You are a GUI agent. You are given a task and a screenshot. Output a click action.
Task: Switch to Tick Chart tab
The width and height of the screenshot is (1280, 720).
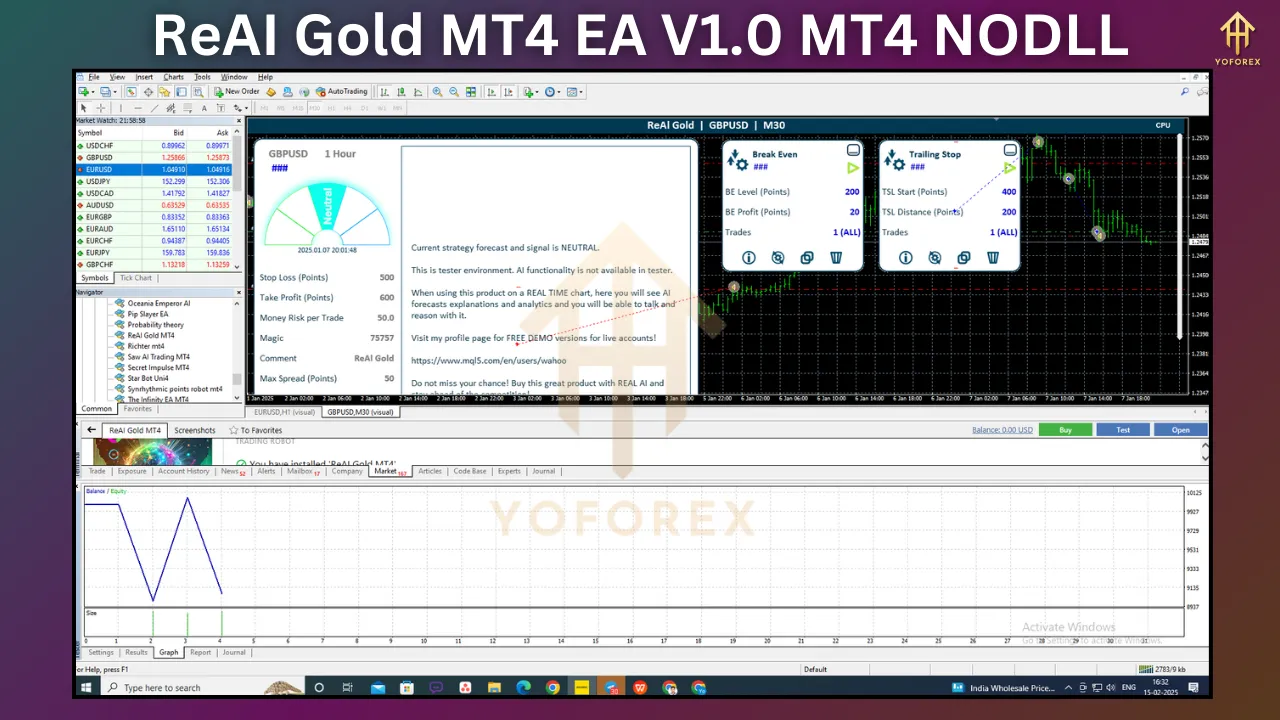136,278
